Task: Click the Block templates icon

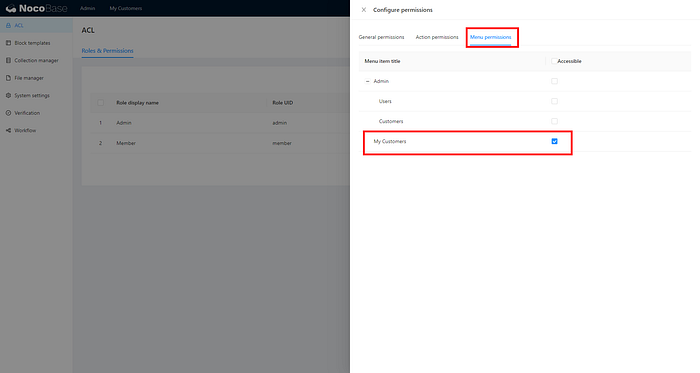Action: [x=8, y=43]
